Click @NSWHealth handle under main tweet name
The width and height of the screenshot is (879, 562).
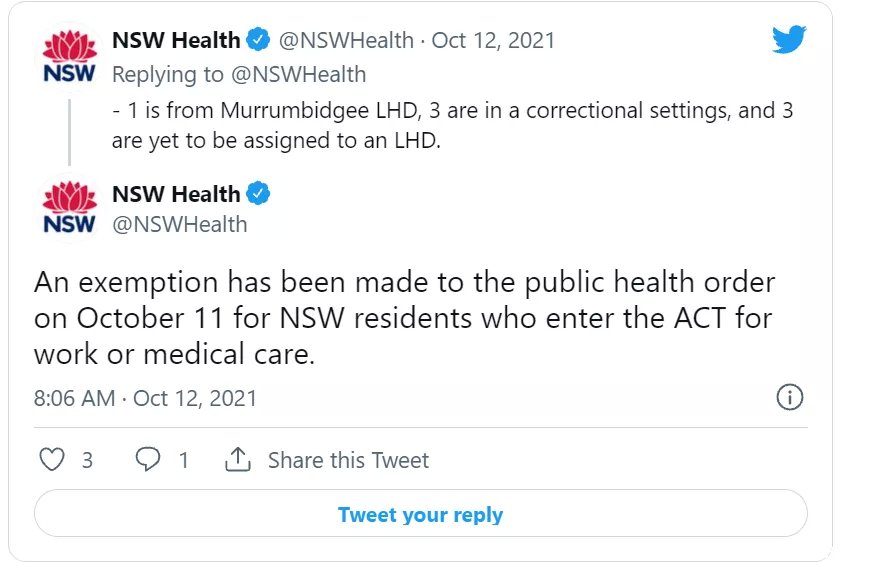click(179, 225)
